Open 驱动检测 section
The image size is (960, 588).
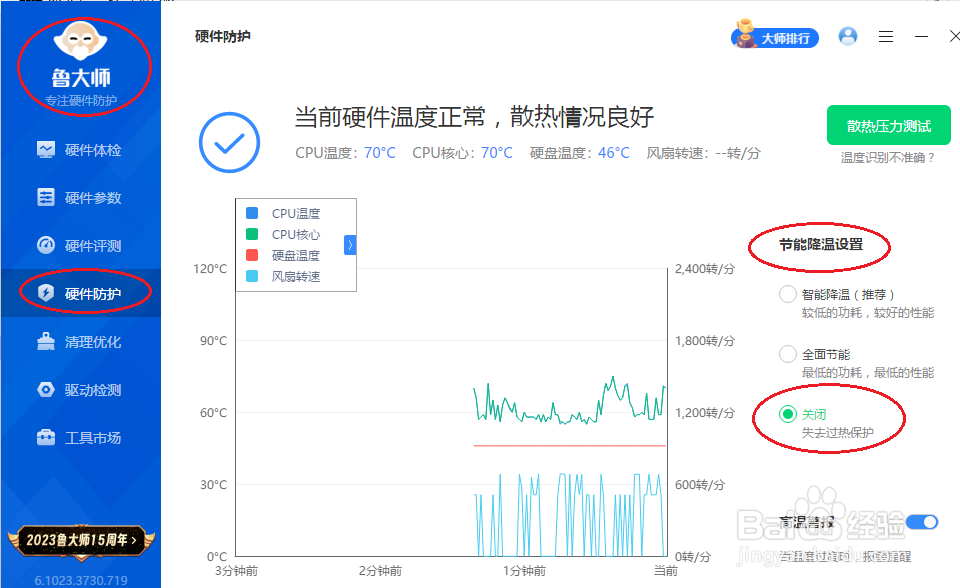pyautogui.click(x=80, y=390)
